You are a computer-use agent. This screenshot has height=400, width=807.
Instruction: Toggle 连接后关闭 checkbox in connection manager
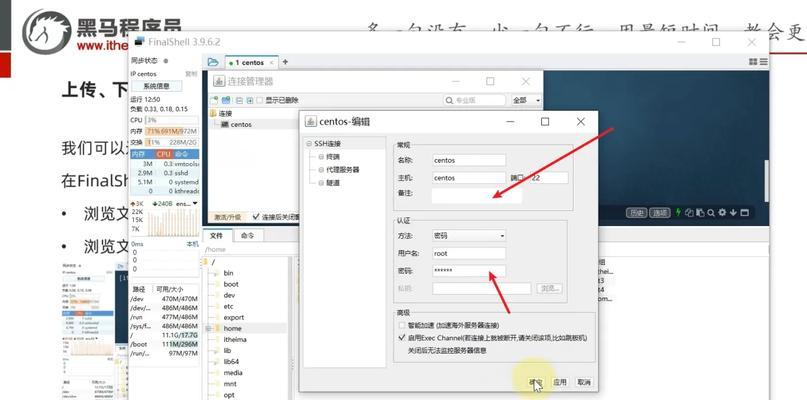(x=256, y=217)
